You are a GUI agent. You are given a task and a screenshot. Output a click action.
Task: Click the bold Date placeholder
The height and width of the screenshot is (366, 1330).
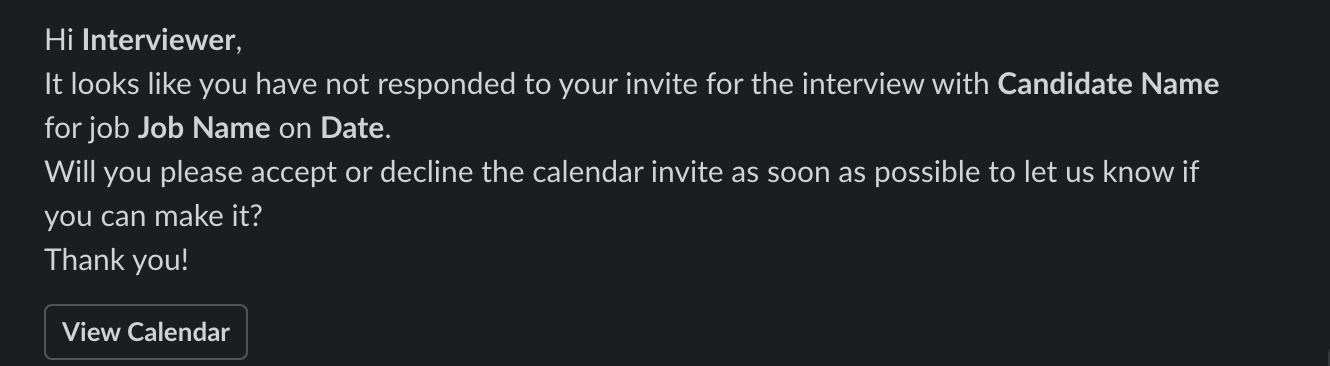(352, 128)
